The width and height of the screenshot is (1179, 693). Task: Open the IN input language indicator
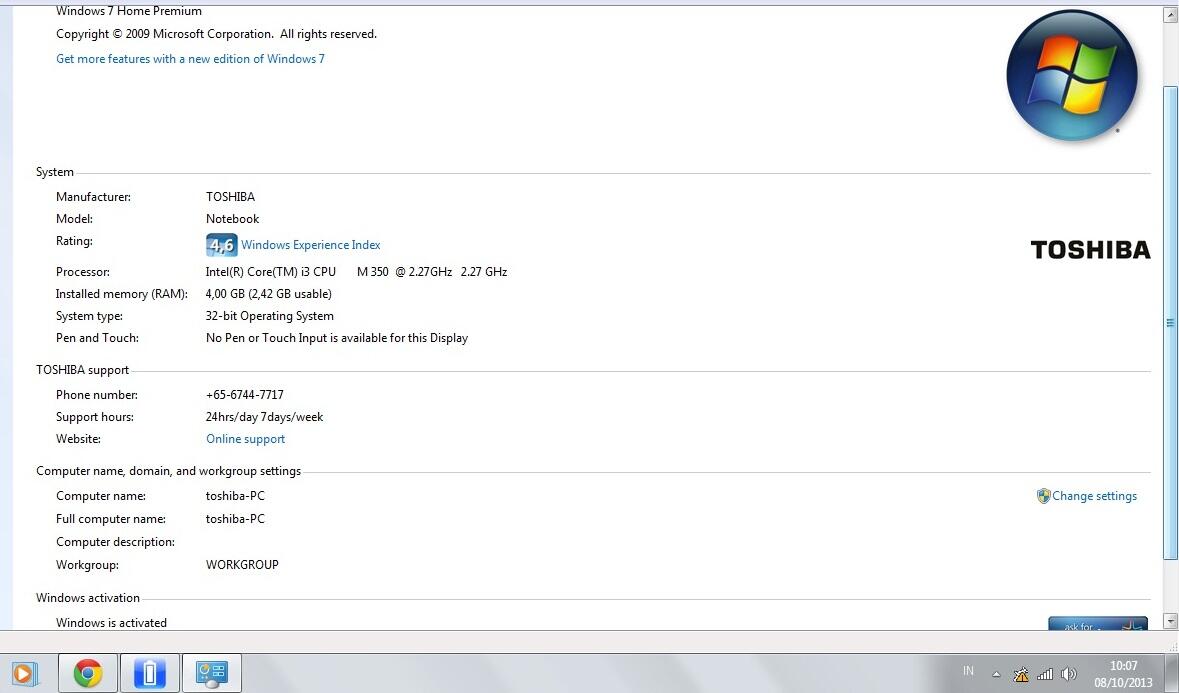point(968,671)
